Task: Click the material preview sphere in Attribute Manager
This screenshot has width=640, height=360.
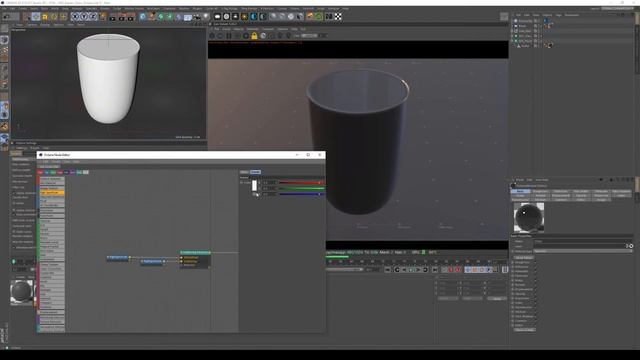Action: 529,218
